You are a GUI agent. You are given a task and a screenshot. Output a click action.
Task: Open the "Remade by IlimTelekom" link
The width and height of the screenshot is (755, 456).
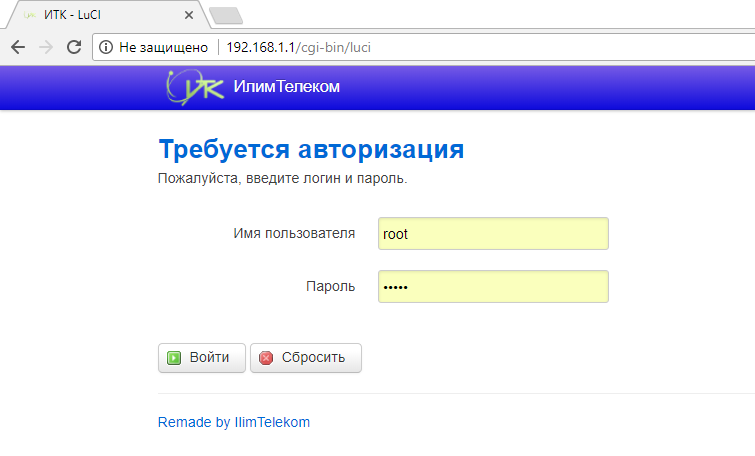tap(234, 422)
